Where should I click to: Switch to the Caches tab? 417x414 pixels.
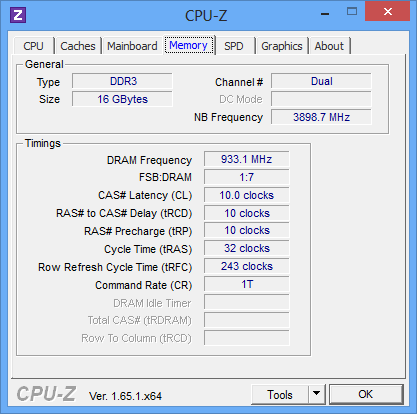click(x=78, y=46)
